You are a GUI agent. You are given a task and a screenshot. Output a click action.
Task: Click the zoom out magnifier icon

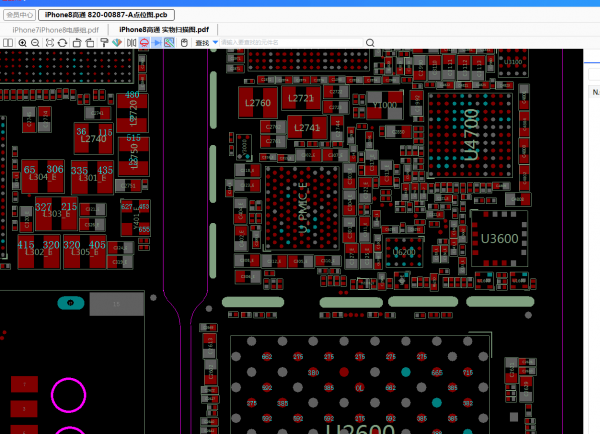coord(35,43)
